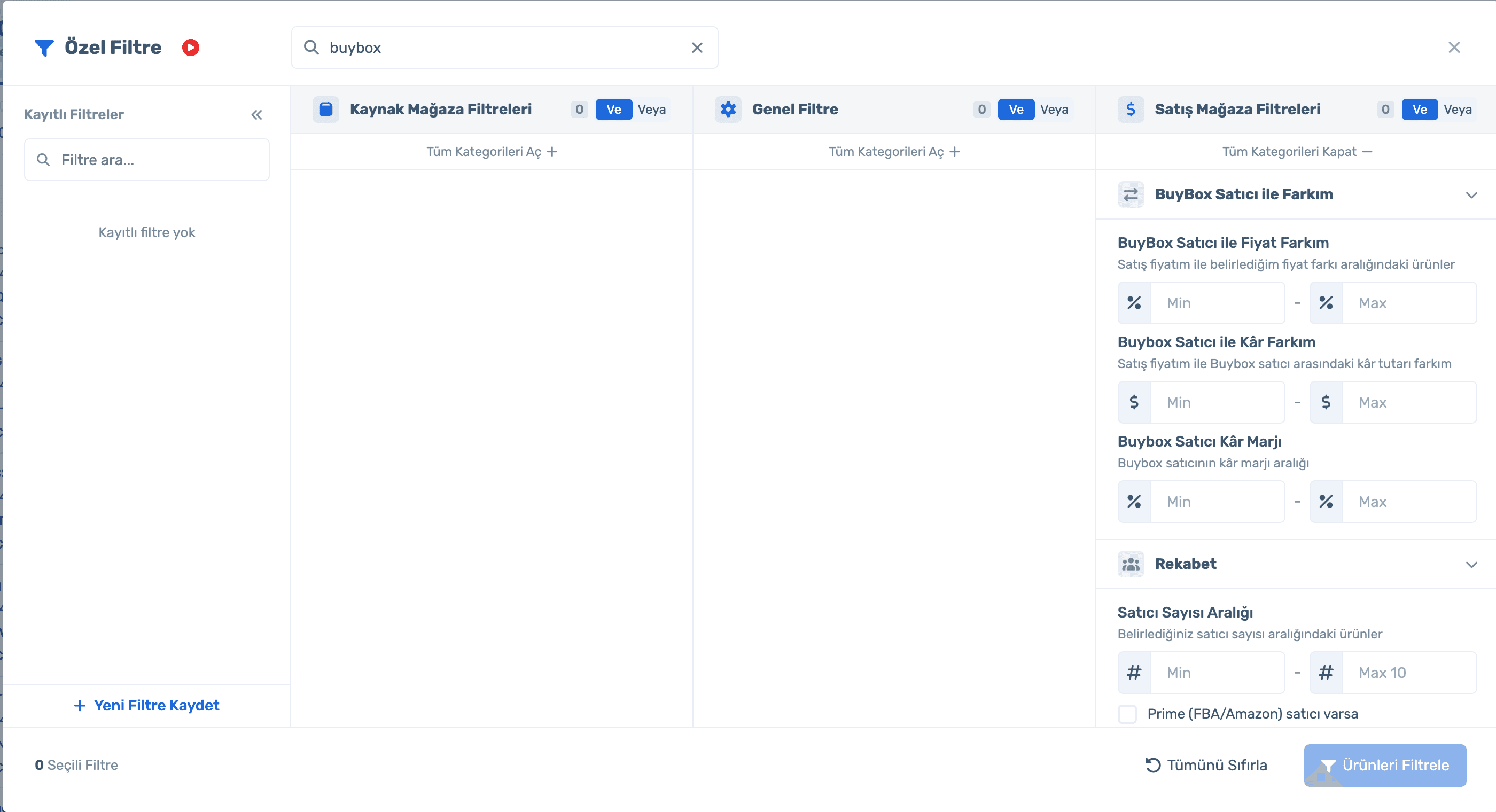1496x812 pixels.
Task: Focus the buybox search field
Action: [504, 48]
